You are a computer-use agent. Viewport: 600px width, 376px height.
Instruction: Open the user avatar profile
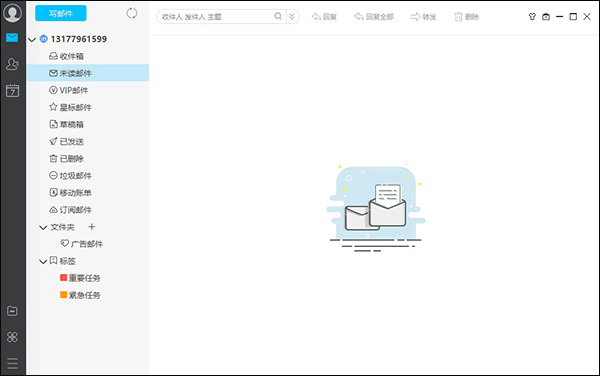click(x=13, y=13)
